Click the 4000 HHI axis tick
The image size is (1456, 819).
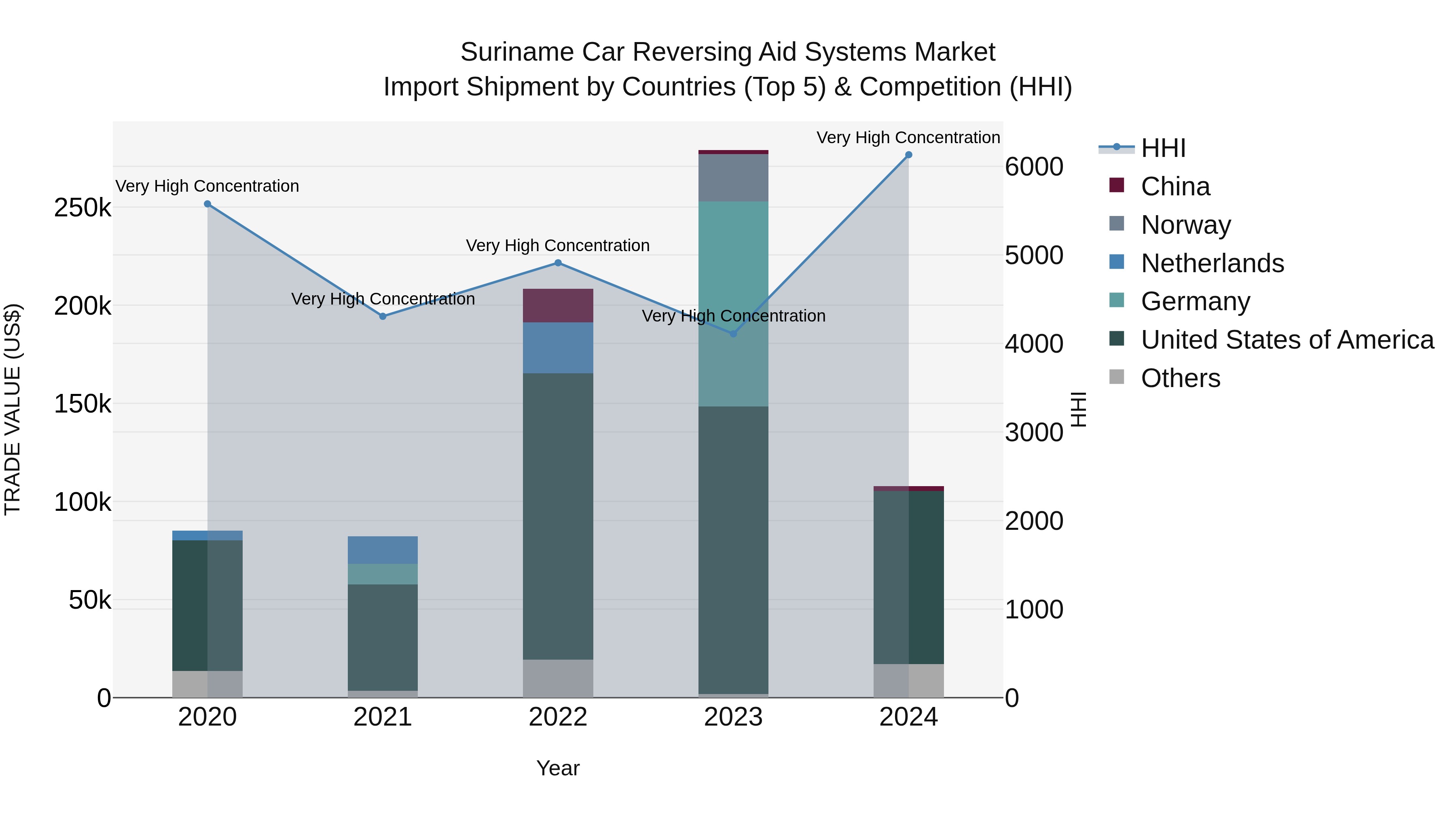click(1034, 344)
